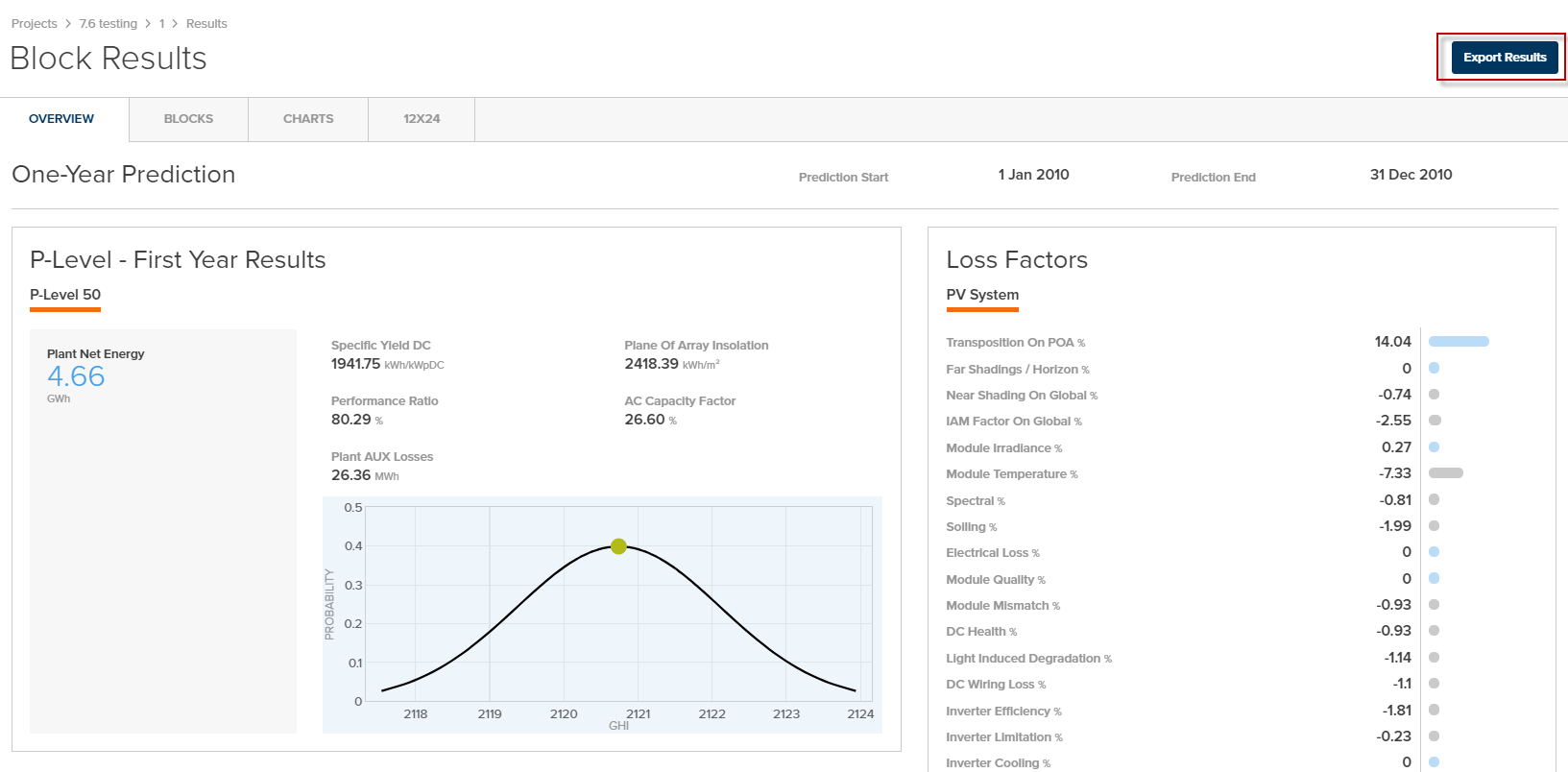1568x772 pixels.
Task: Click the Module Mismatch % label
Action: point(1003,606)
